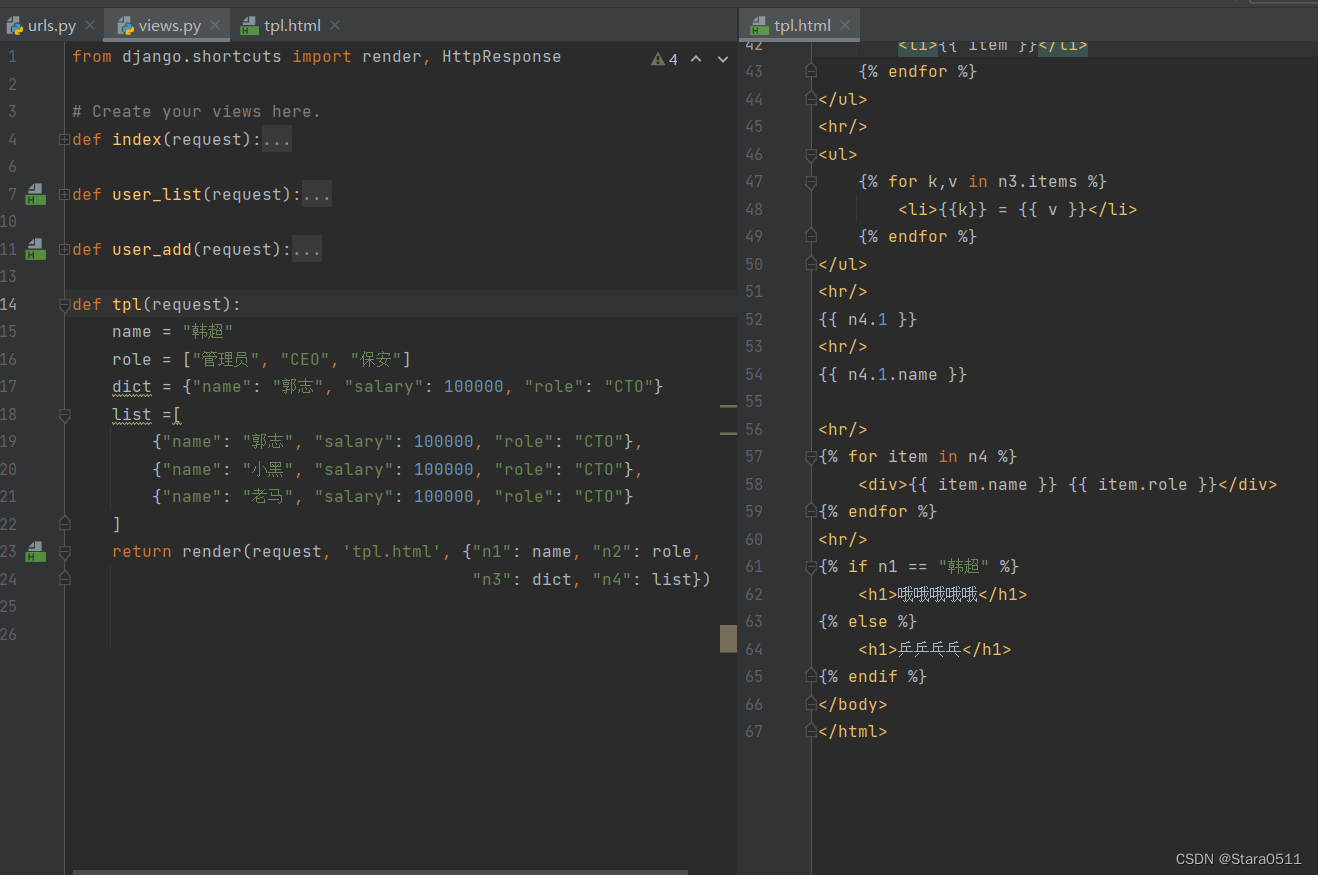Screen dimensions: 1318x875
Task: Click '{% if n1 == "韩超" %}' condition
Action: [x=918, y=566]
